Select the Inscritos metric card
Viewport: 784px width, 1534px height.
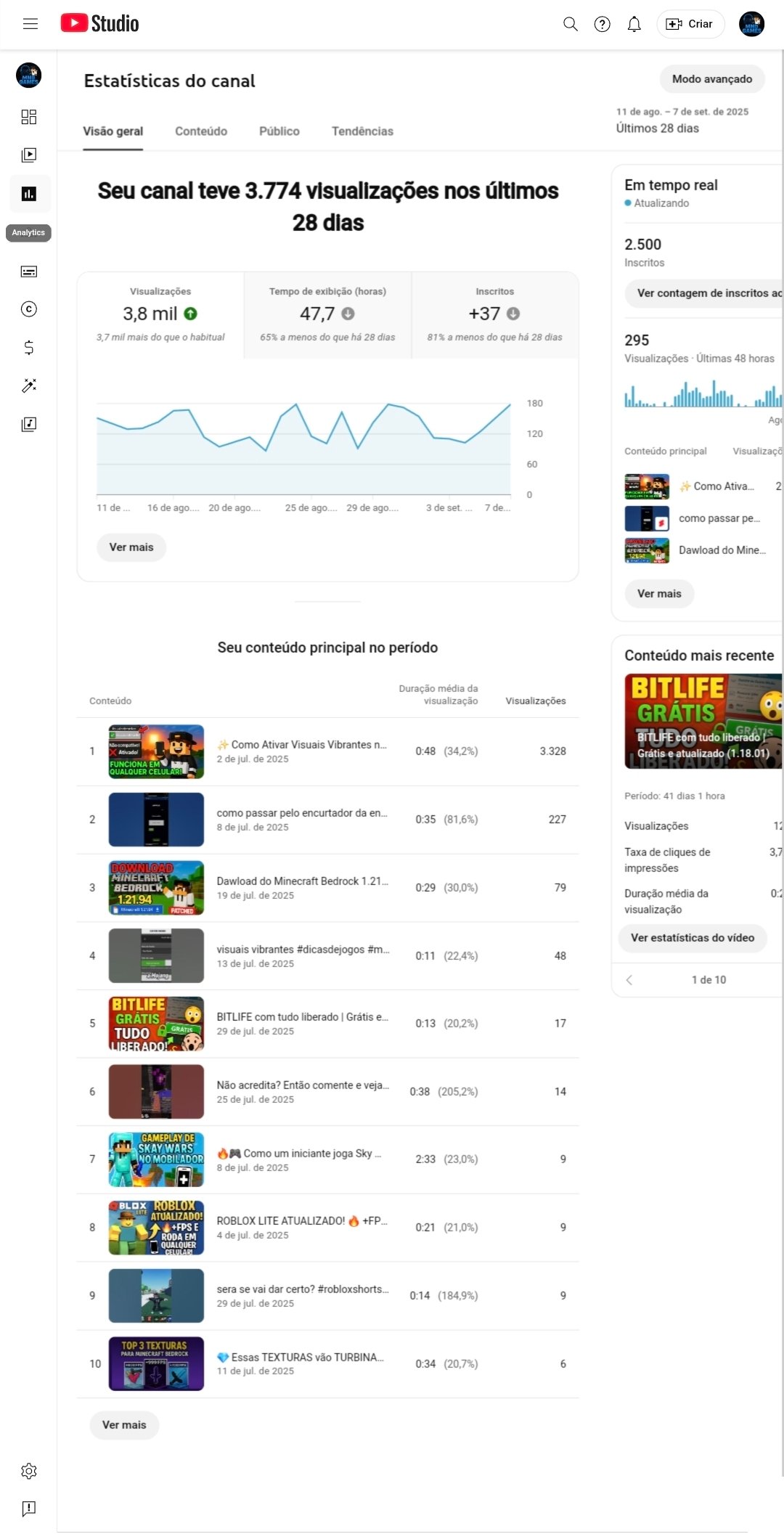click(x=495, y=315)
